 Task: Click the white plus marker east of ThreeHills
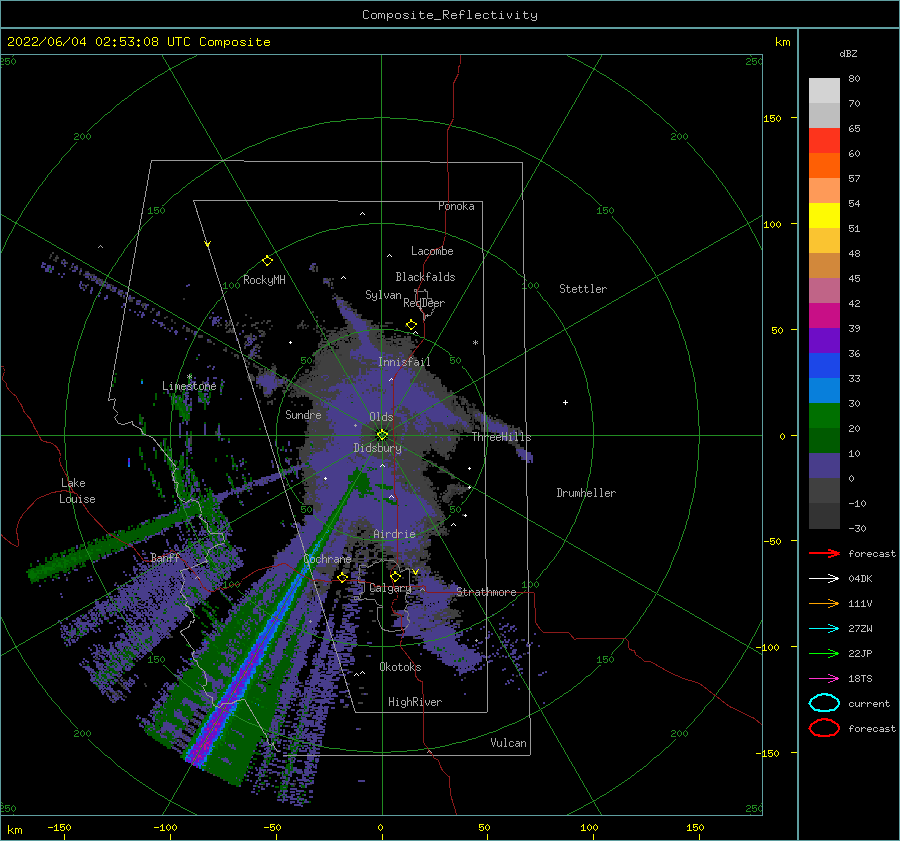click(x=565, y=402)
